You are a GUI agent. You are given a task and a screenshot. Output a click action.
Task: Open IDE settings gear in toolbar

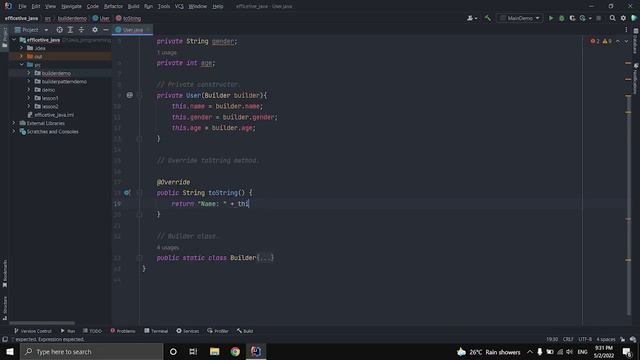(623, 18)
